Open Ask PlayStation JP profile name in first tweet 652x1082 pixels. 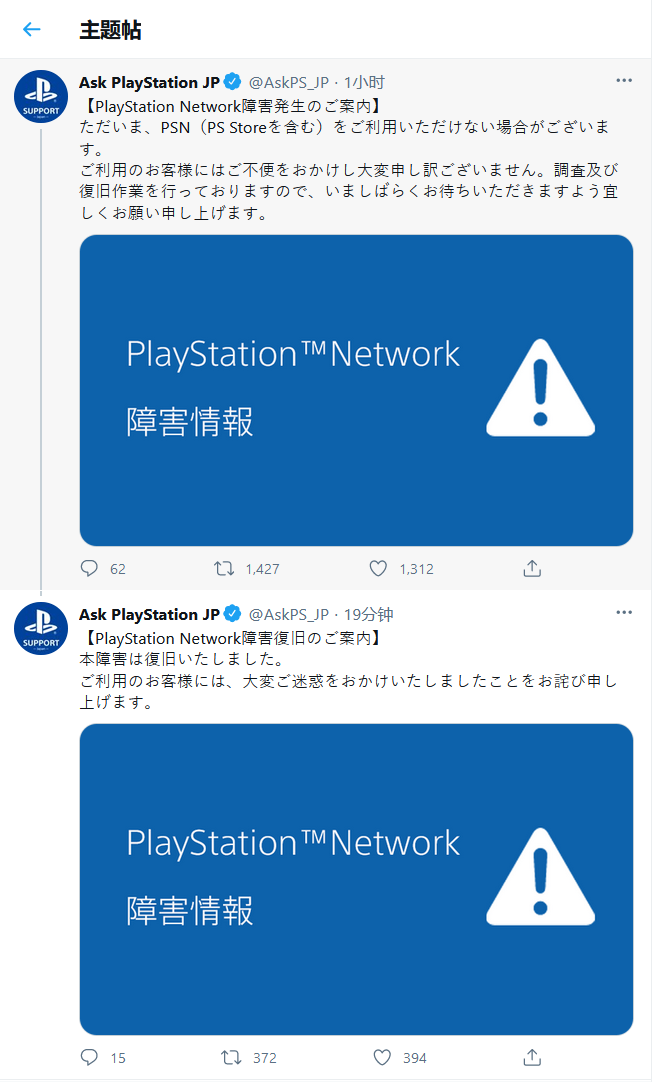pyautogui.click(x=149, y=82)
